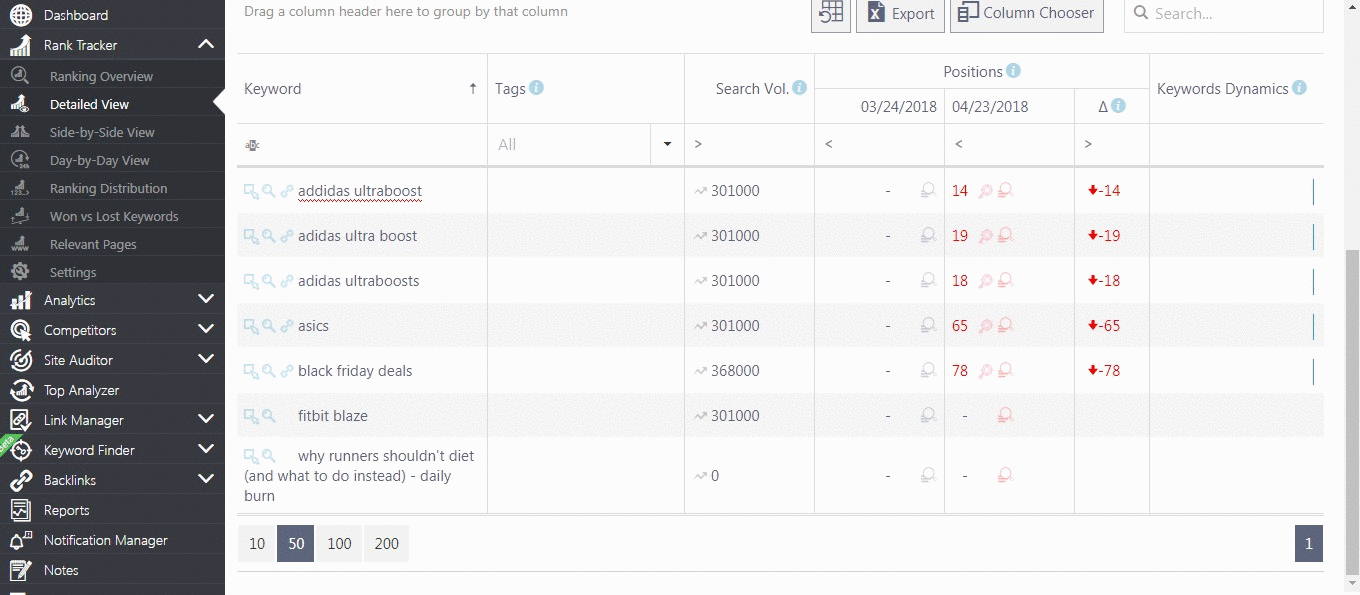
Task: Expand the Site Auditor menu section
Action: tap(206, 359)
